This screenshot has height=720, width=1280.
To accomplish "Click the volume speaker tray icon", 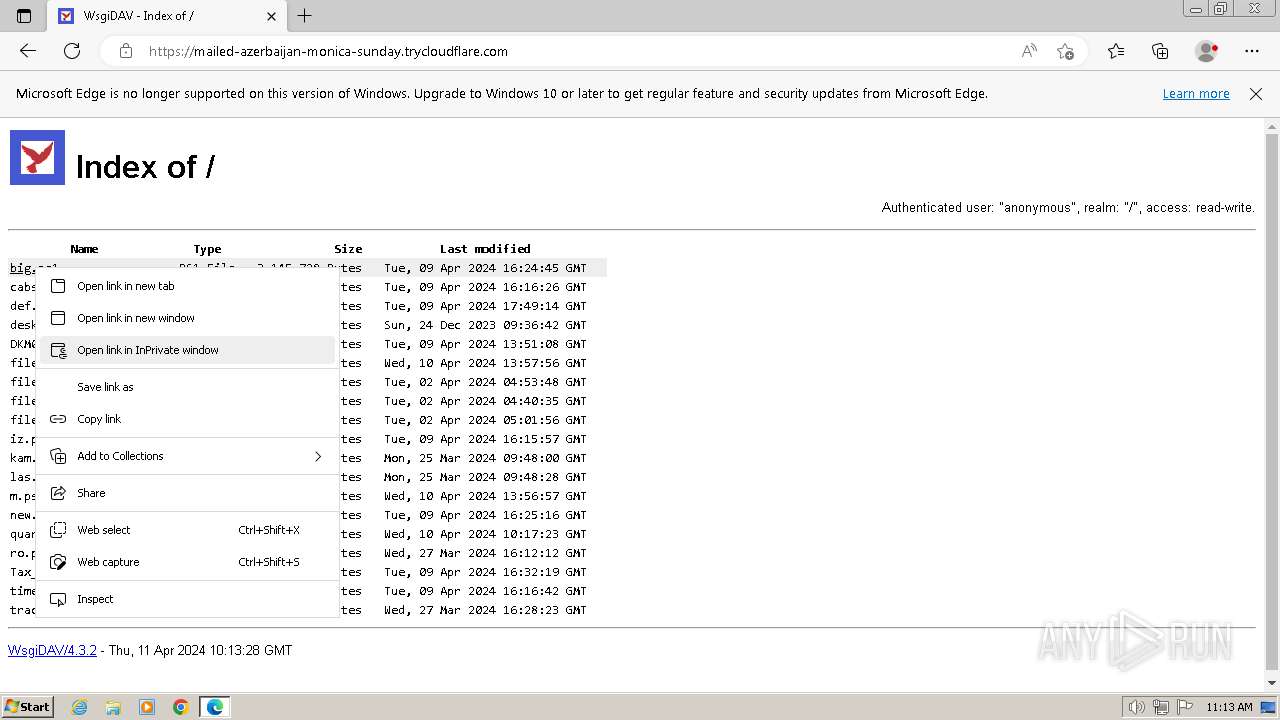I will coord(1137,707).
